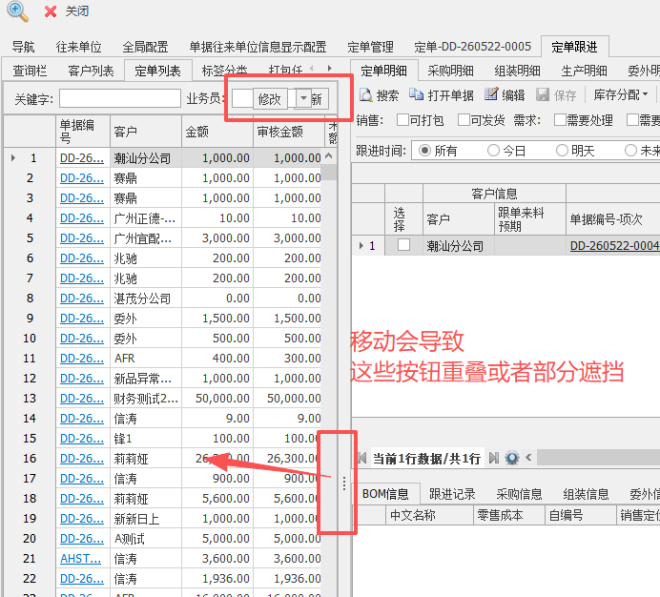Click the 搜索 search toolbar icon
This screenshot has width=660, height=597.
[x=365, y=95]
